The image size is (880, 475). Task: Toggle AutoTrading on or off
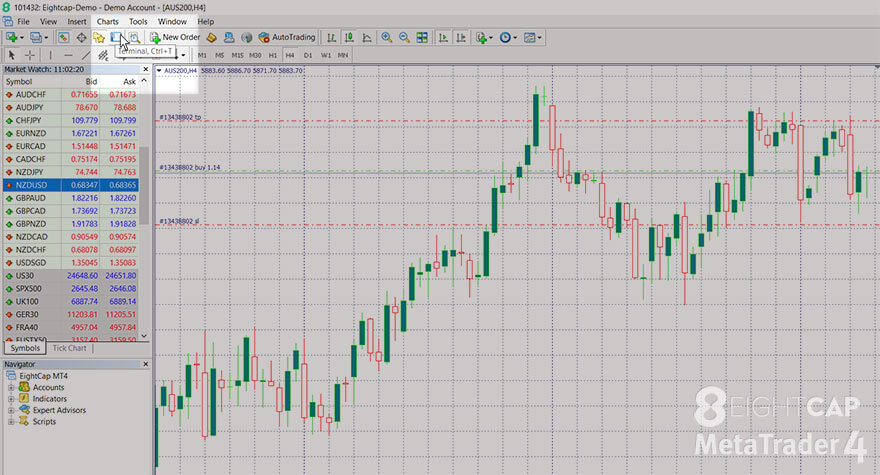[x=287, y=38]
